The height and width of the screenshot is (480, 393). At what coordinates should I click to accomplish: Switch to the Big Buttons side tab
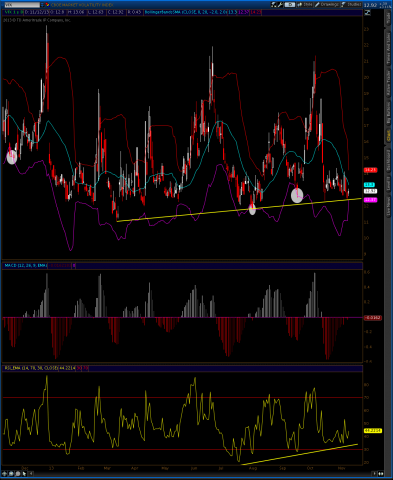388,112
